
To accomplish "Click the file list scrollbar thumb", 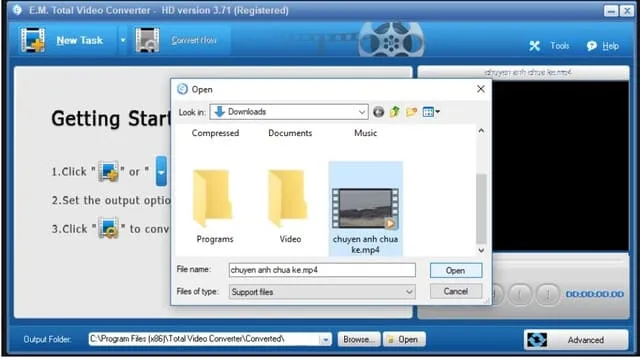I will [481, 209].
